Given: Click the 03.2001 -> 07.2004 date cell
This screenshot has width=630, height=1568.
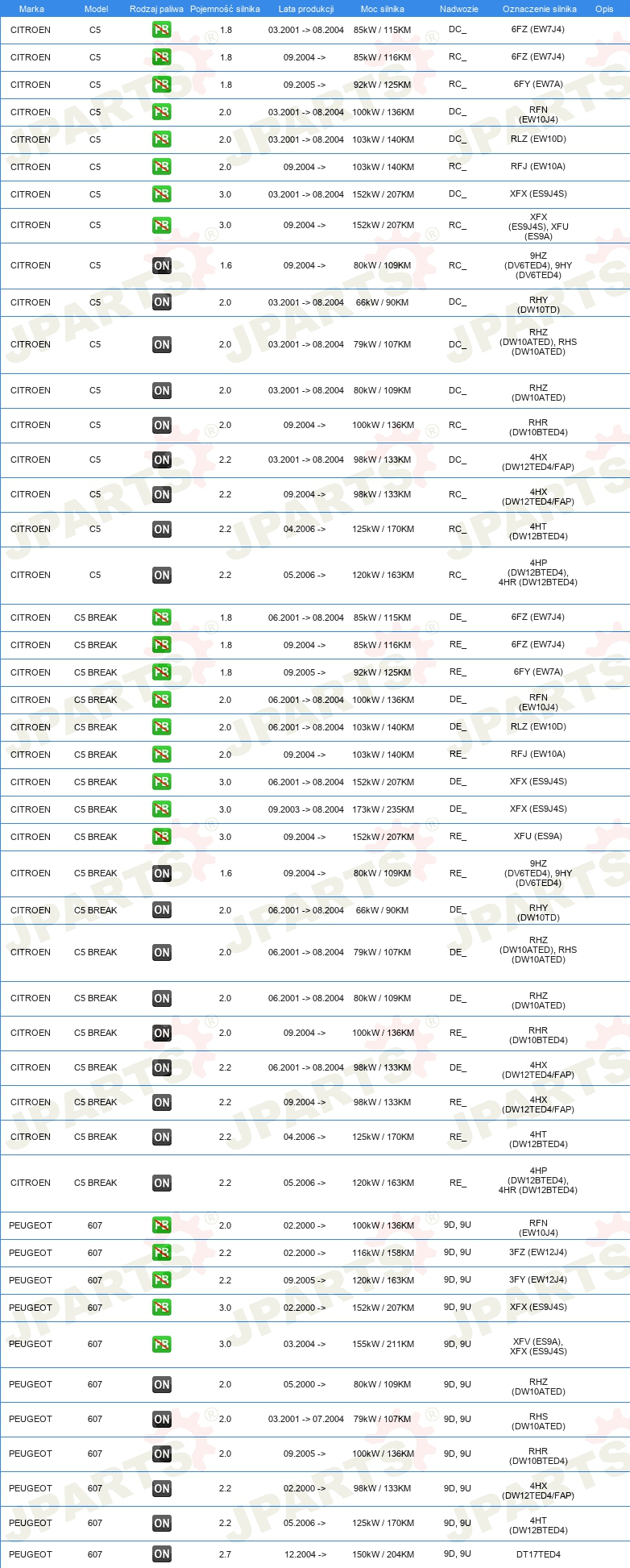Looking at the screenshot, I should [x=306, y=1419].
